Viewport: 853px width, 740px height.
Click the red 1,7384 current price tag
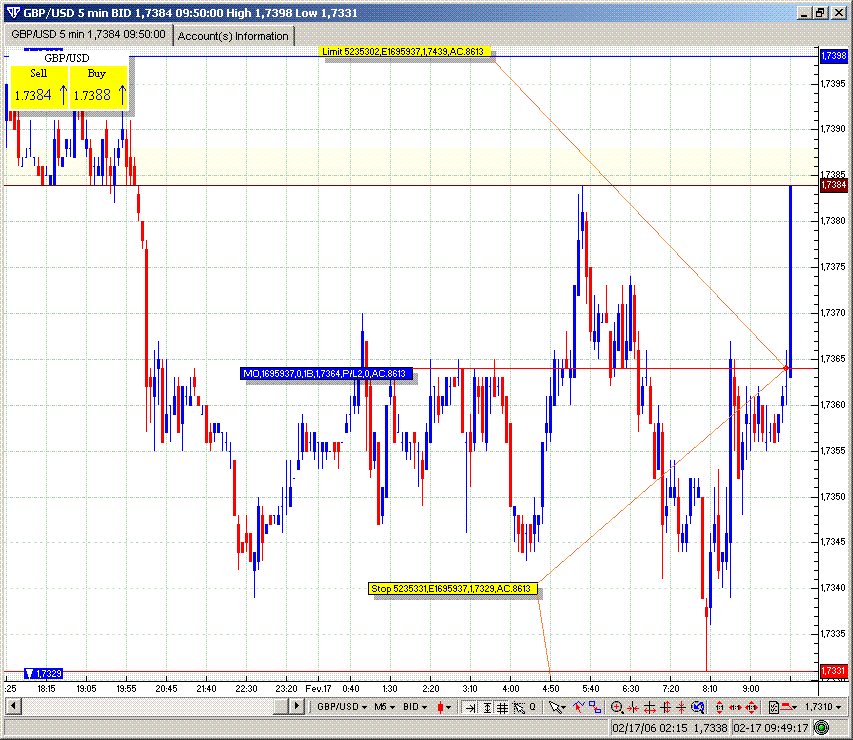[833, 185]
